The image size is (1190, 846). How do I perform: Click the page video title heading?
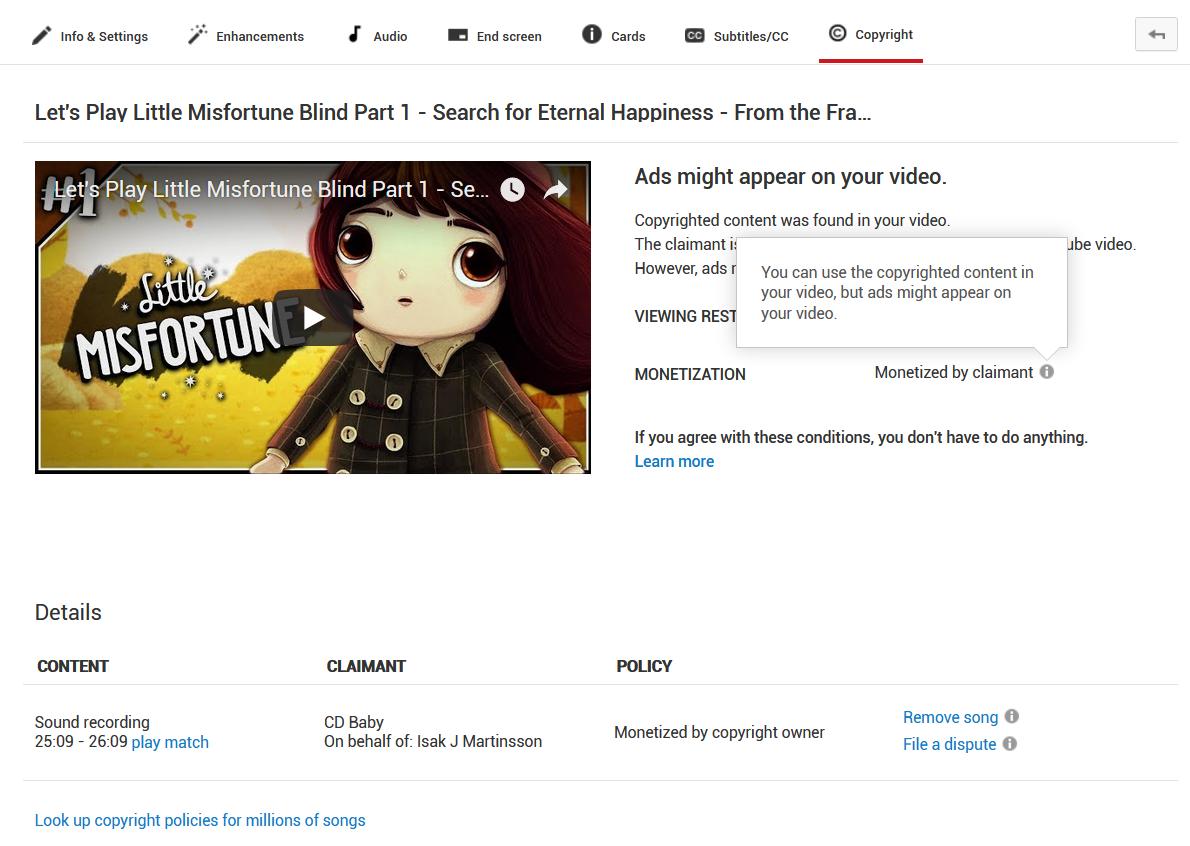click(x=452, y=112)
